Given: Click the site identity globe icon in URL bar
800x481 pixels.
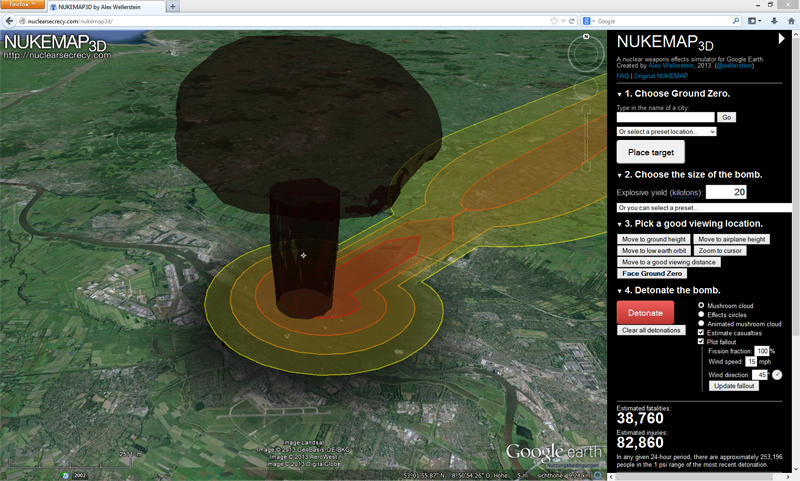Looking at the screenshot, I should pyautogui.click(x=22, y=21).
